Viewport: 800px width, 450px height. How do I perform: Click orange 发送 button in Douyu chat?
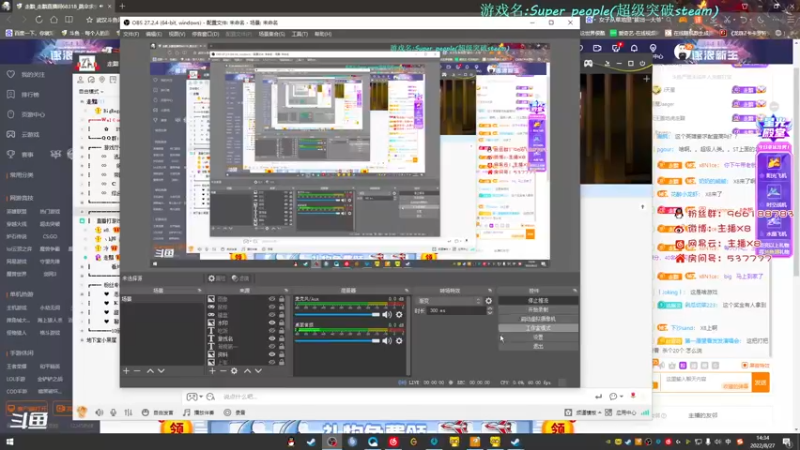coord(761,382)
